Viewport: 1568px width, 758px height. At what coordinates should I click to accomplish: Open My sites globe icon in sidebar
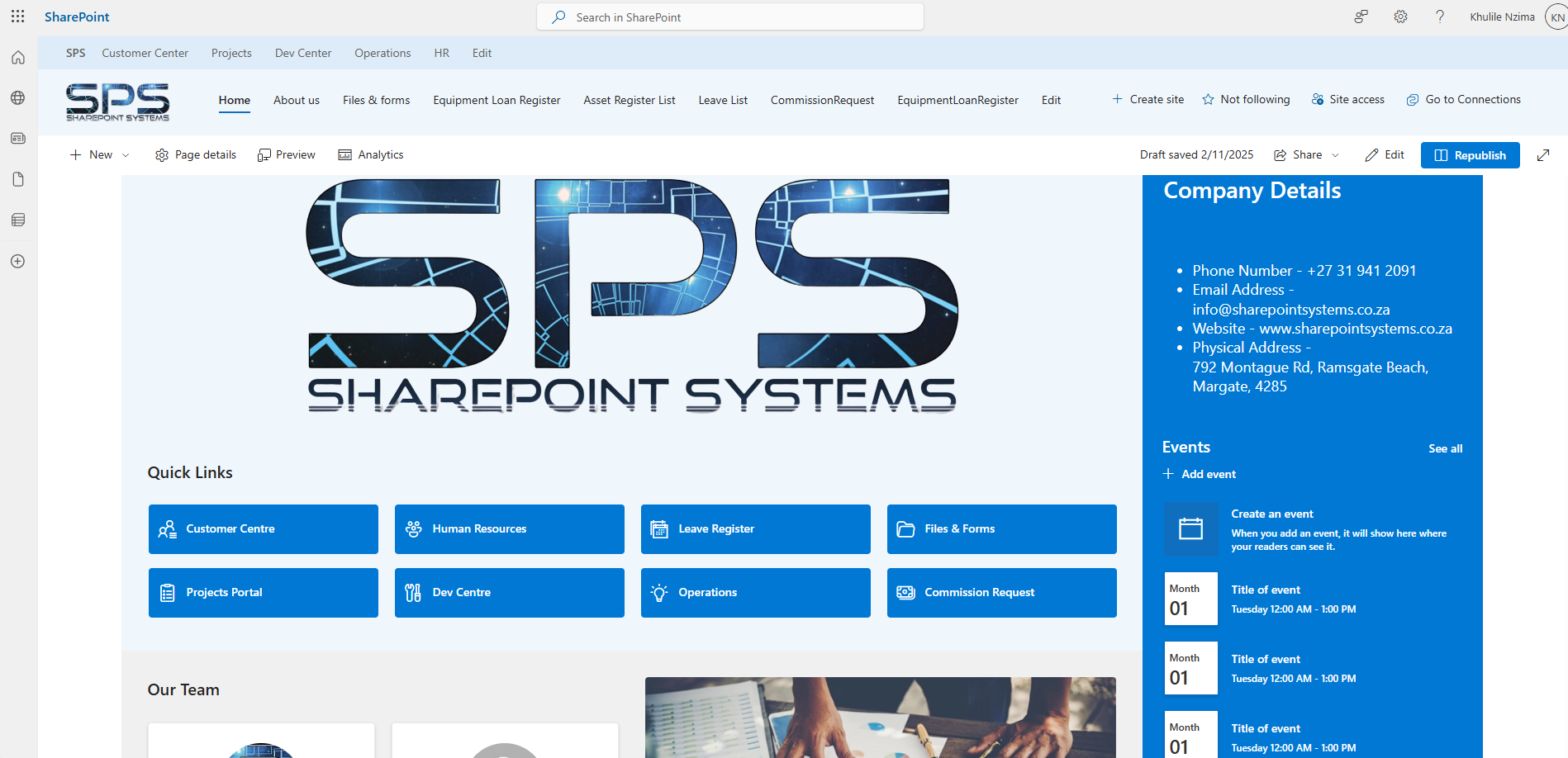pyautogui.click(x=18, y=98)
